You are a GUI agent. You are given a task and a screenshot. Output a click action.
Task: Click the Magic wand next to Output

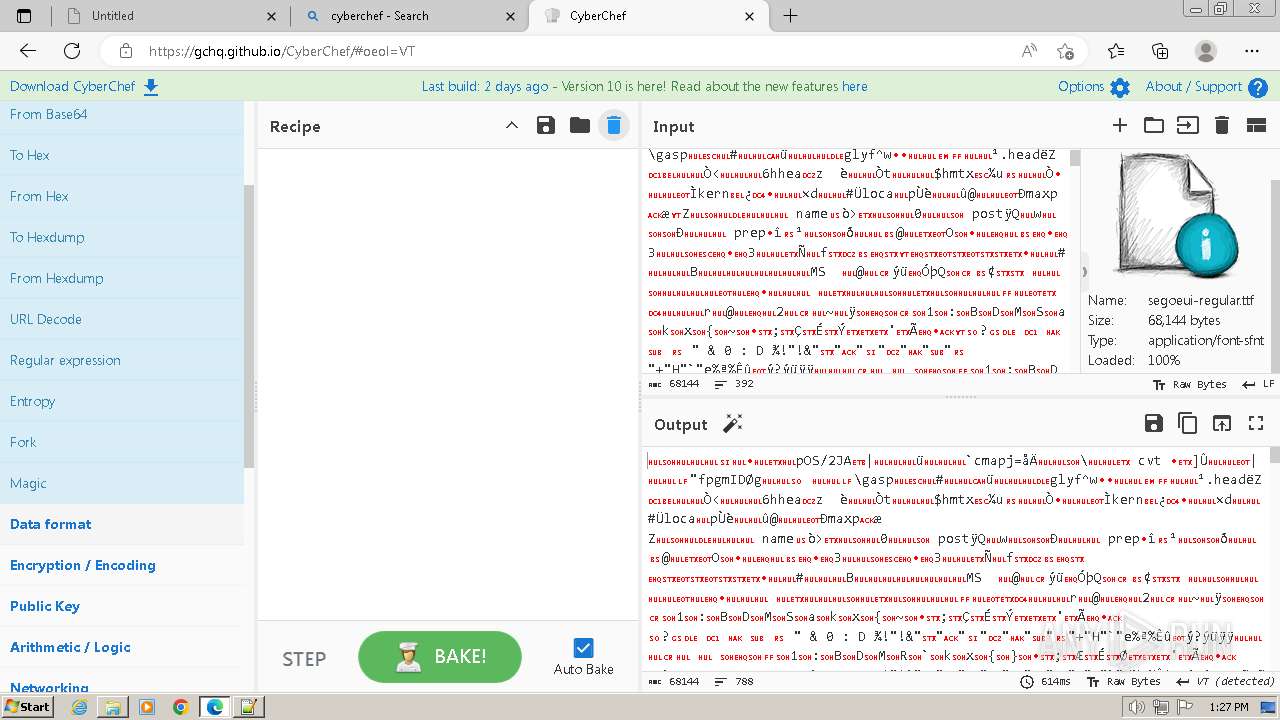733,424
